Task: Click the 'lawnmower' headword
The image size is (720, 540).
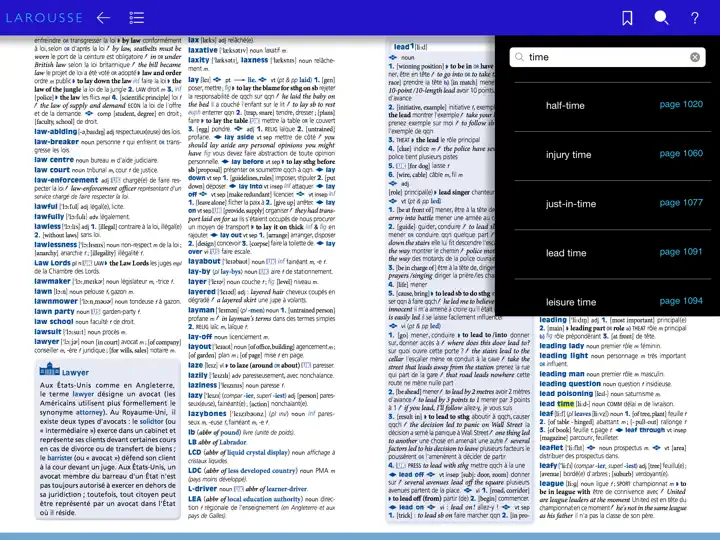Action: click(x=56, y=301)
